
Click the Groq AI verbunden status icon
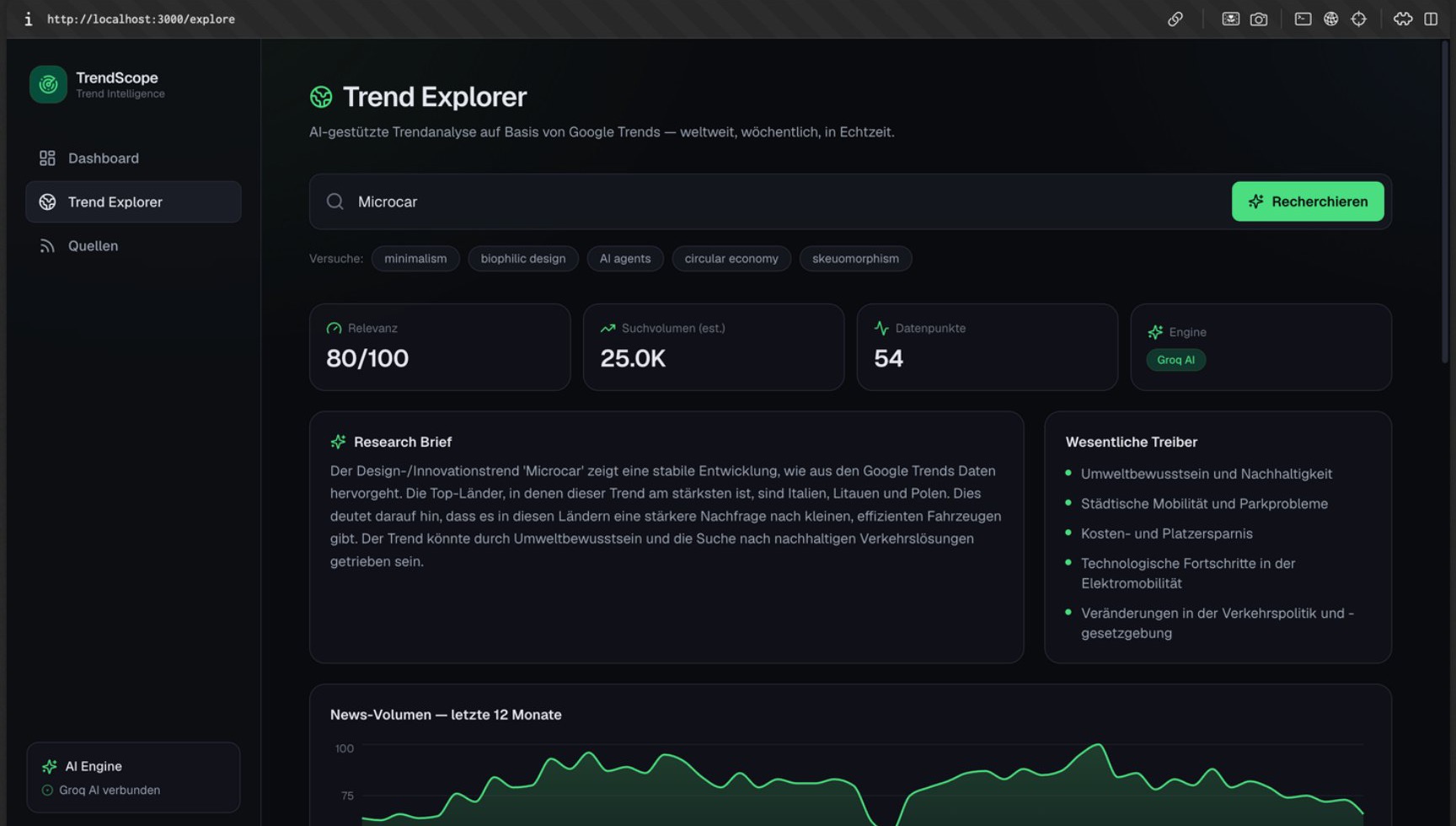[47, 791]
